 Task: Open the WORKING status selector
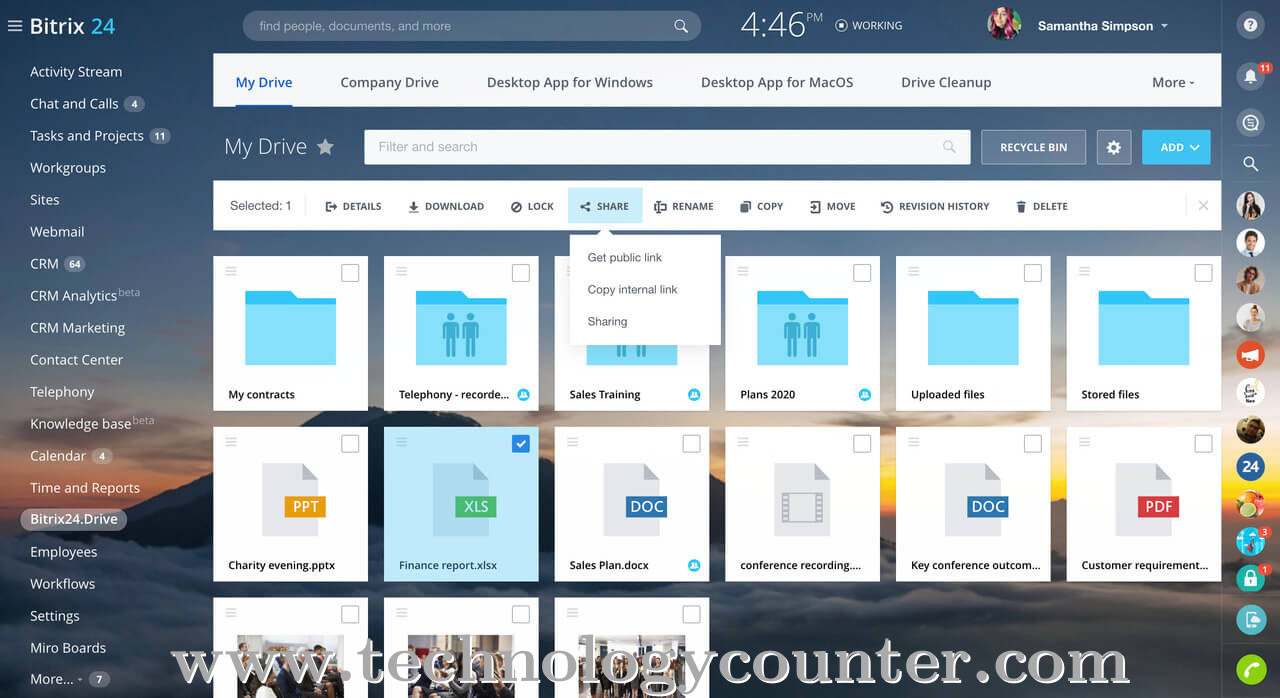pyautogui.click(x=869, y=25)
